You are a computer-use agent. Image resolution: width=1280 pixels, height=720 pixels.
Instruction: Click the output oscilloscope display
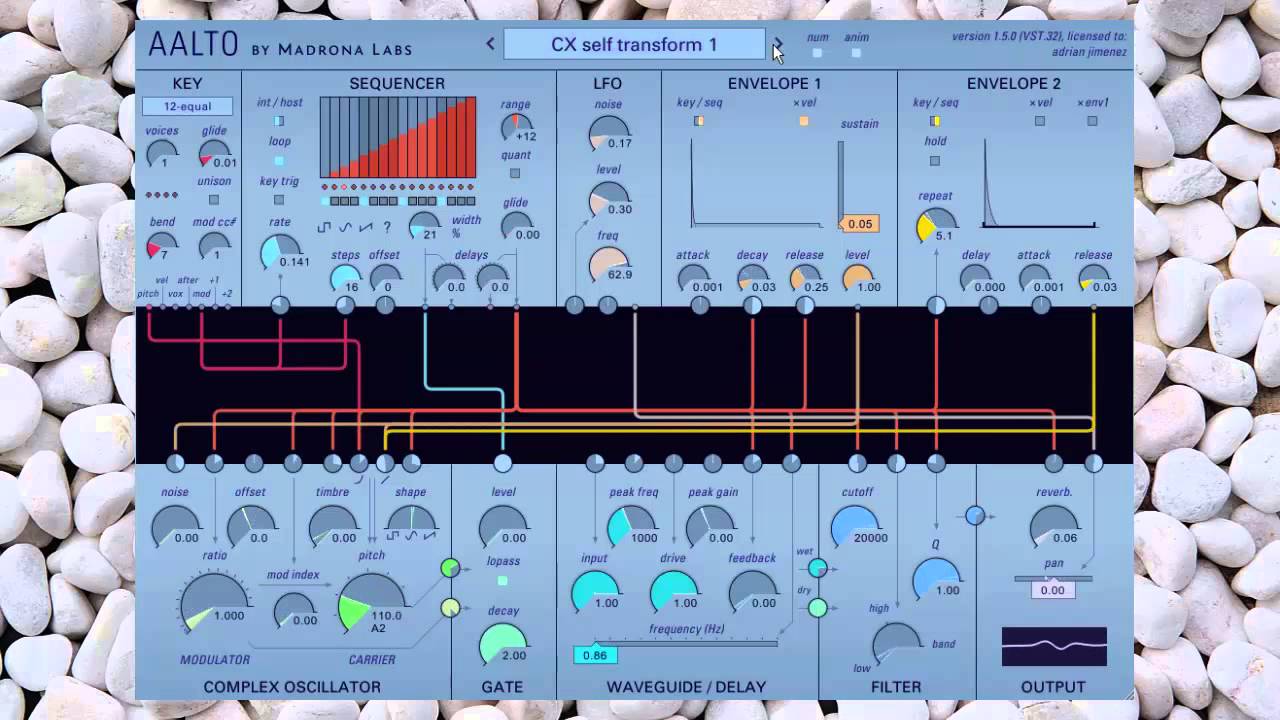(x=1054, y=646)
